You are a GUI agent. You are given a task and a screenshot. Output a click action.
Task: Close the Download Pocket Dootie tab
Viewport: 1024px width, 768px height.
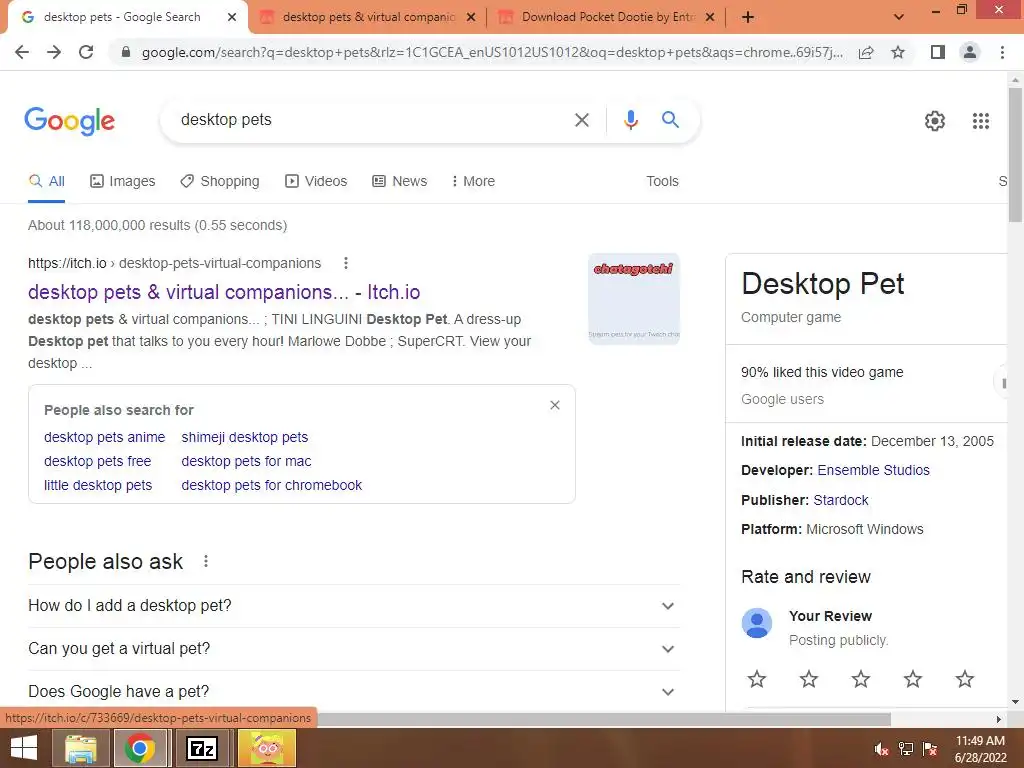[x=710, y=18]
